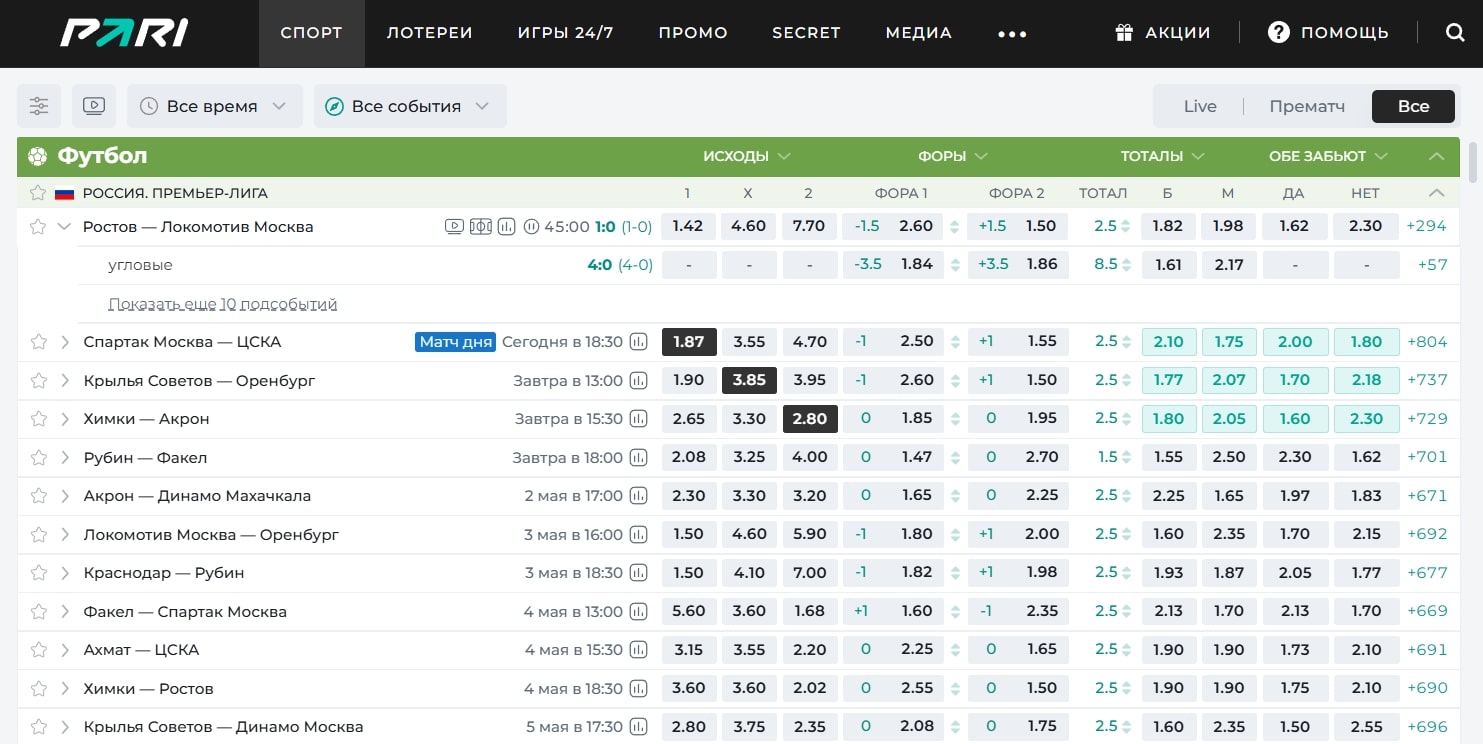Favorite Спартак Москва — ЦСКА with star
The height and width of the screenshot is (744, 1483).
coord(38,342)
